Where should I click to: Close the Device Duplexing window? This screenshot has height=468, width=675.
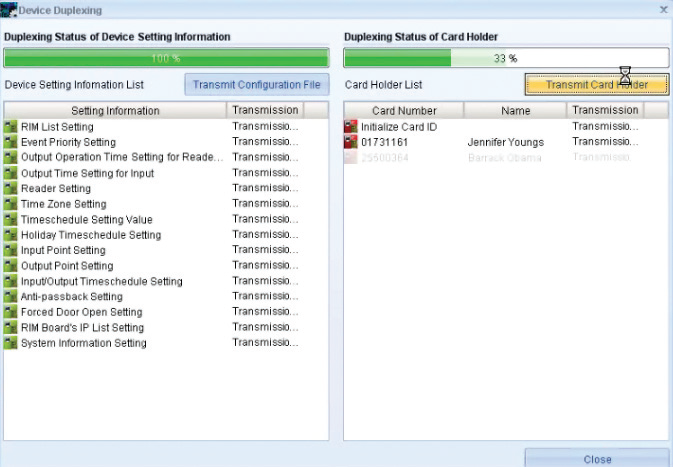point(663,9)
